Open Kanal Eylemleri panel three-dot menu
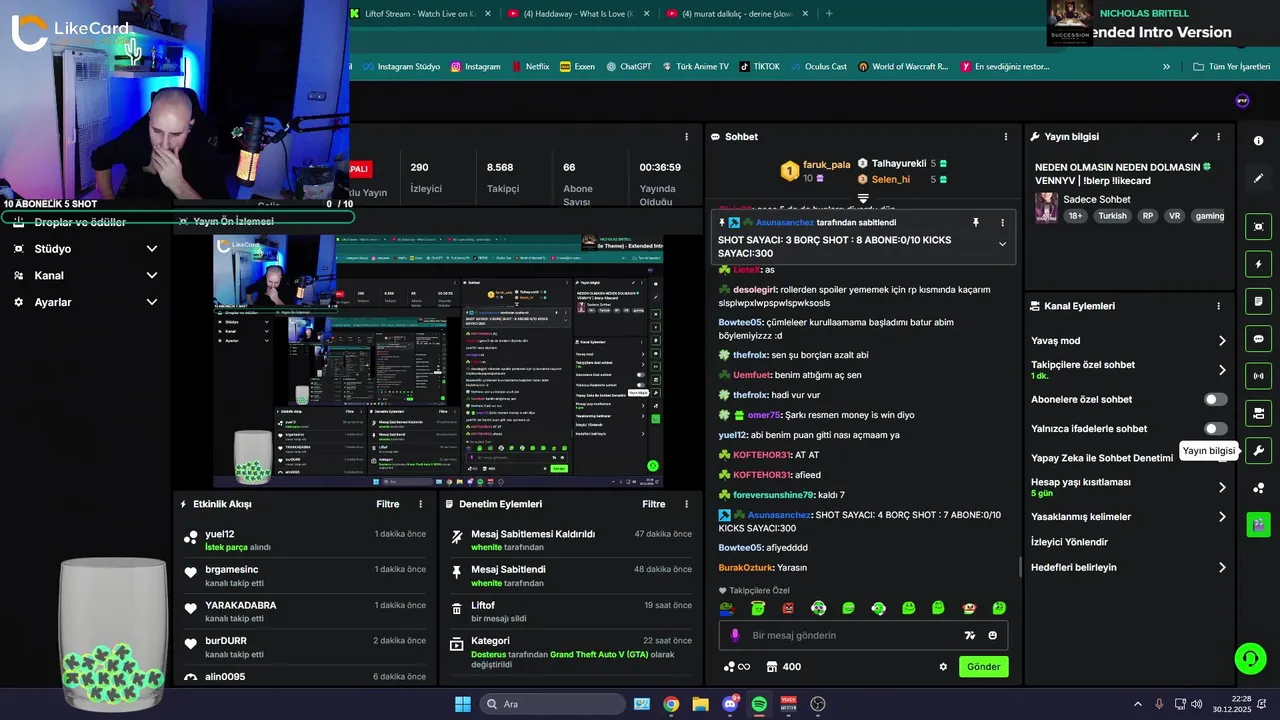The width and height of the screenshot is (1280, 720). 1218,306
